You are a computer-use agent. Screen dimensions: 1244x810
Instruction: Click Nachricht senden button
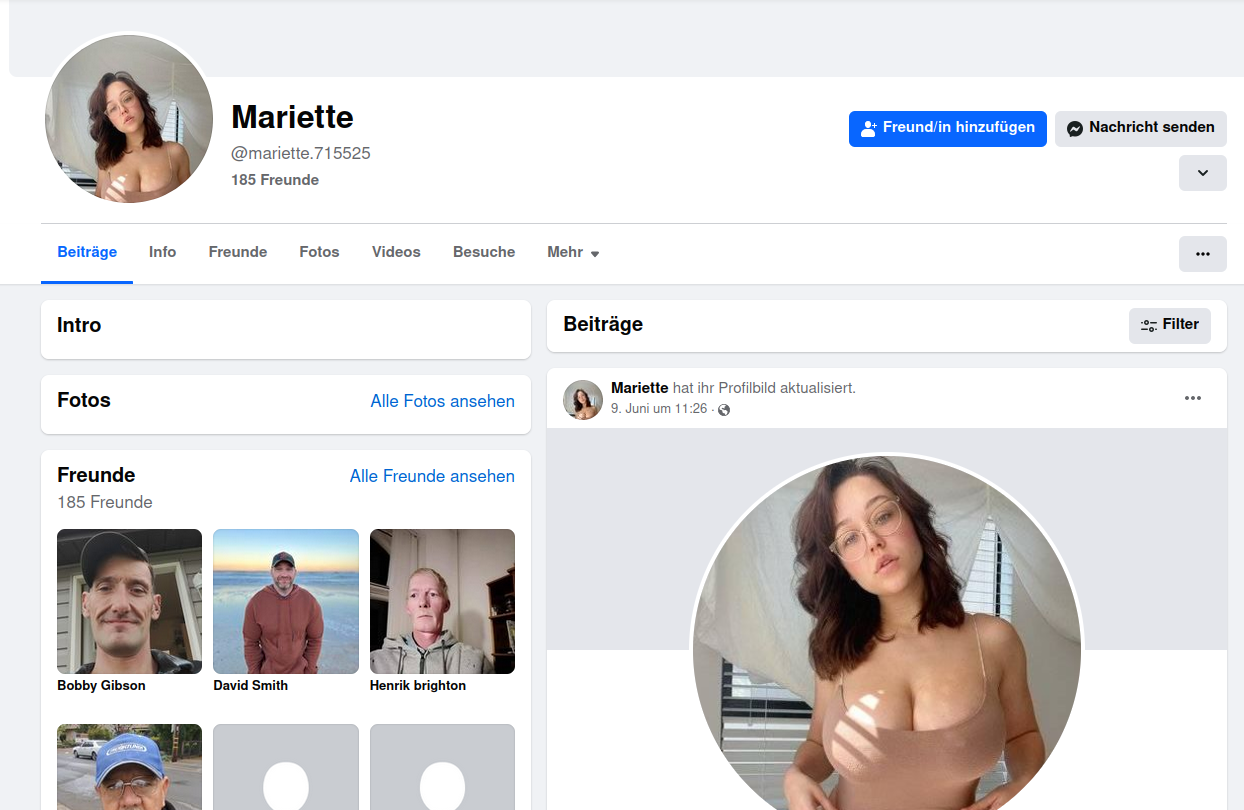point(1141,129)
